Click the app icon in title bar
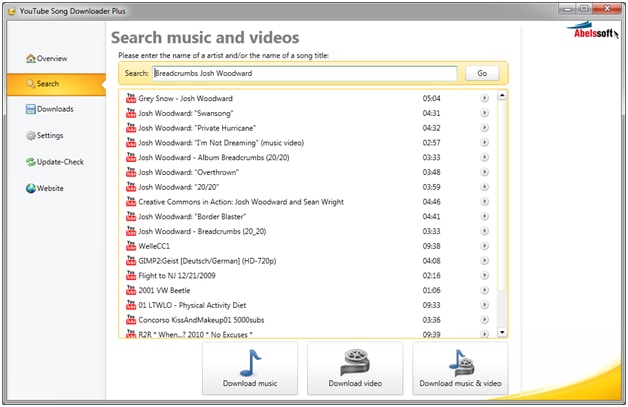The height and width of the screenshot is (407, 628). 12,11
